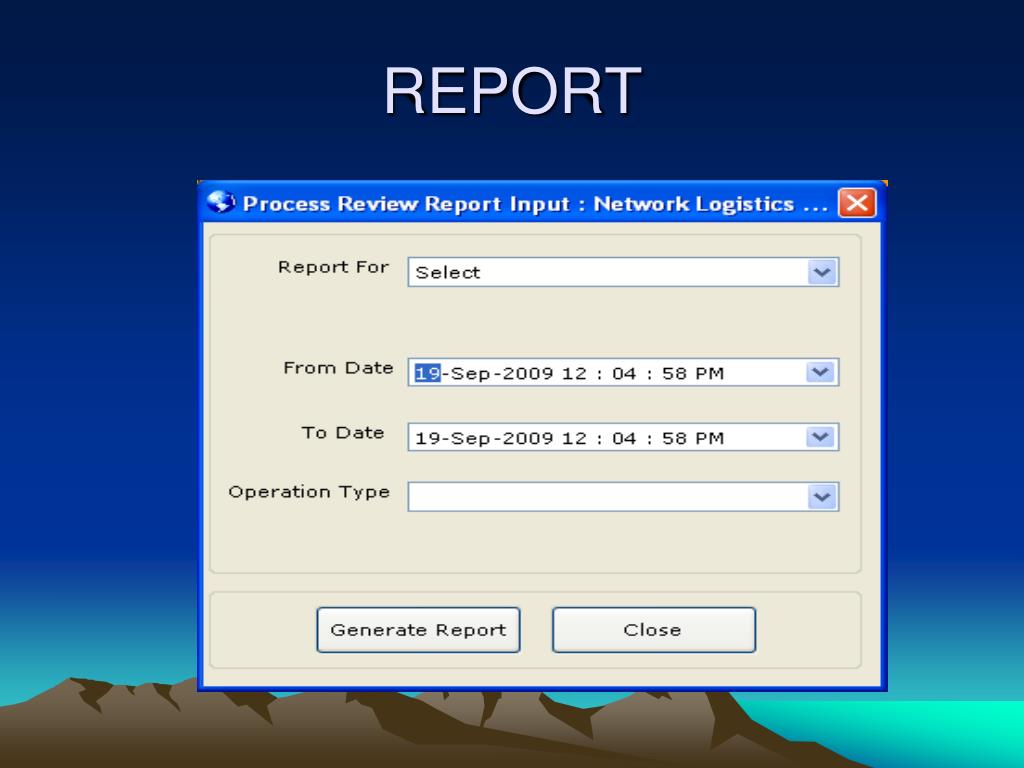
Task: Click the 'From Date' label
Action: (338, 368)
